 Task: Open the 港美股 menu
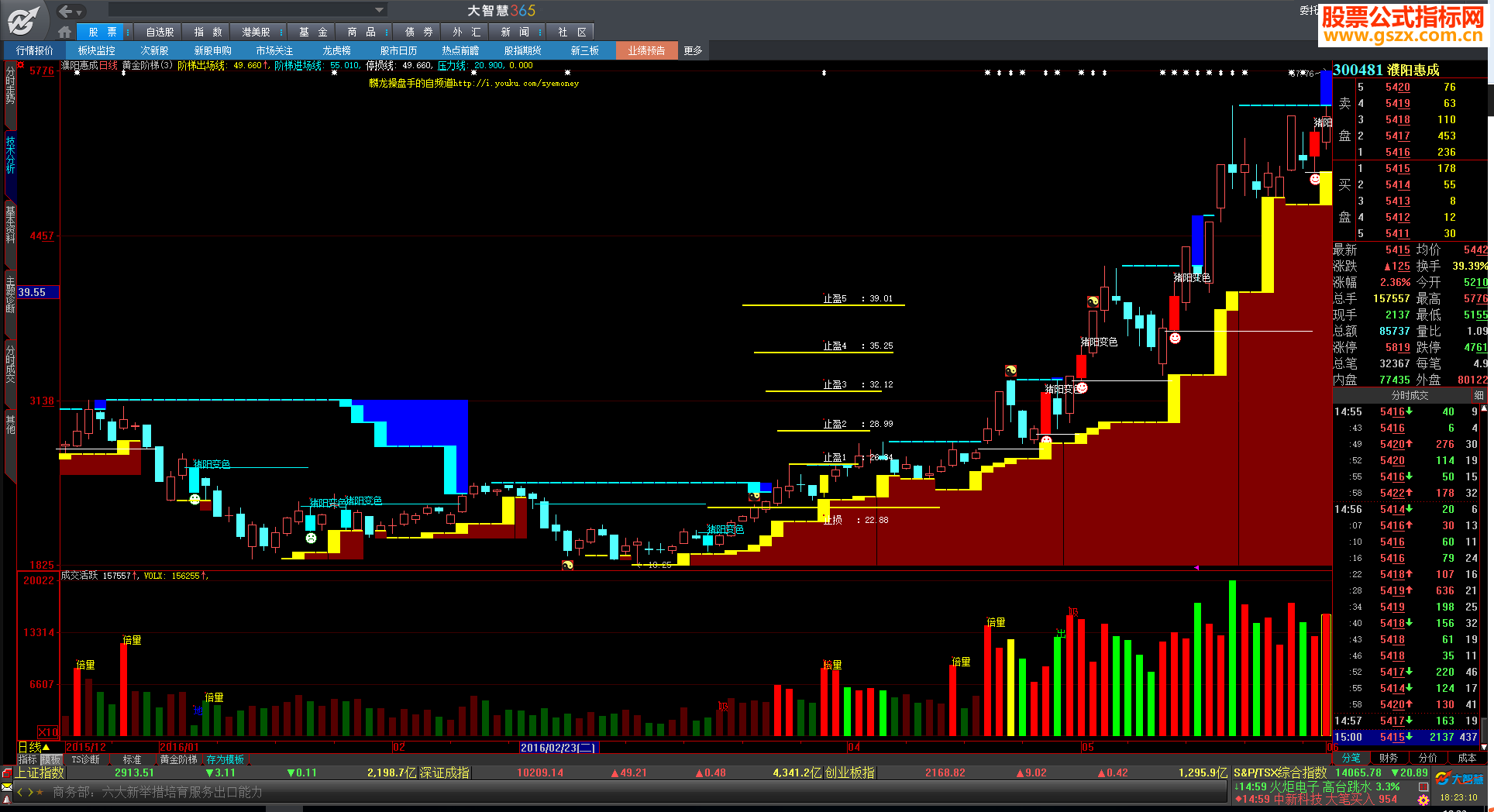256,32
